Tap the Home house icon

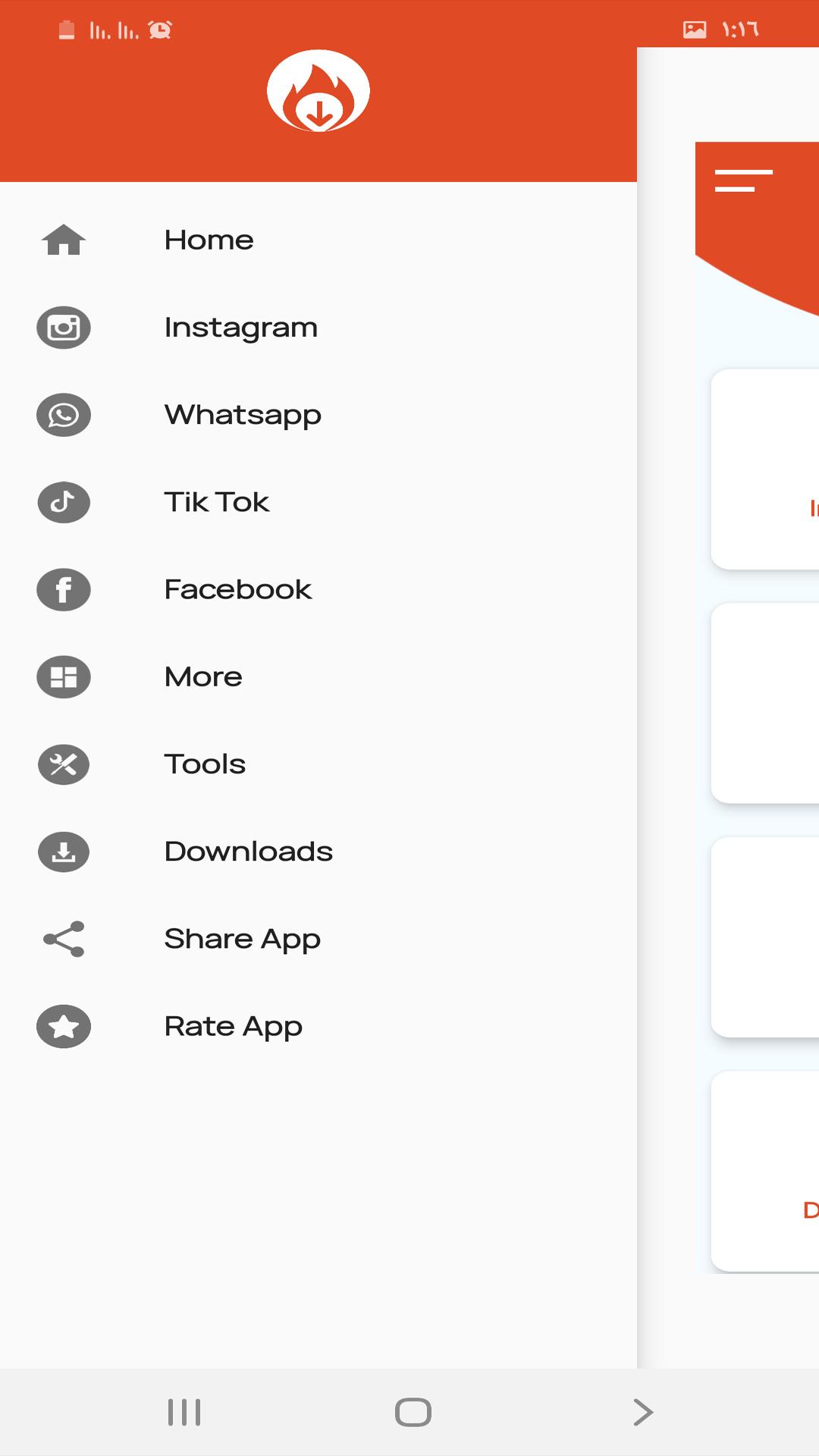coord(64,240)
